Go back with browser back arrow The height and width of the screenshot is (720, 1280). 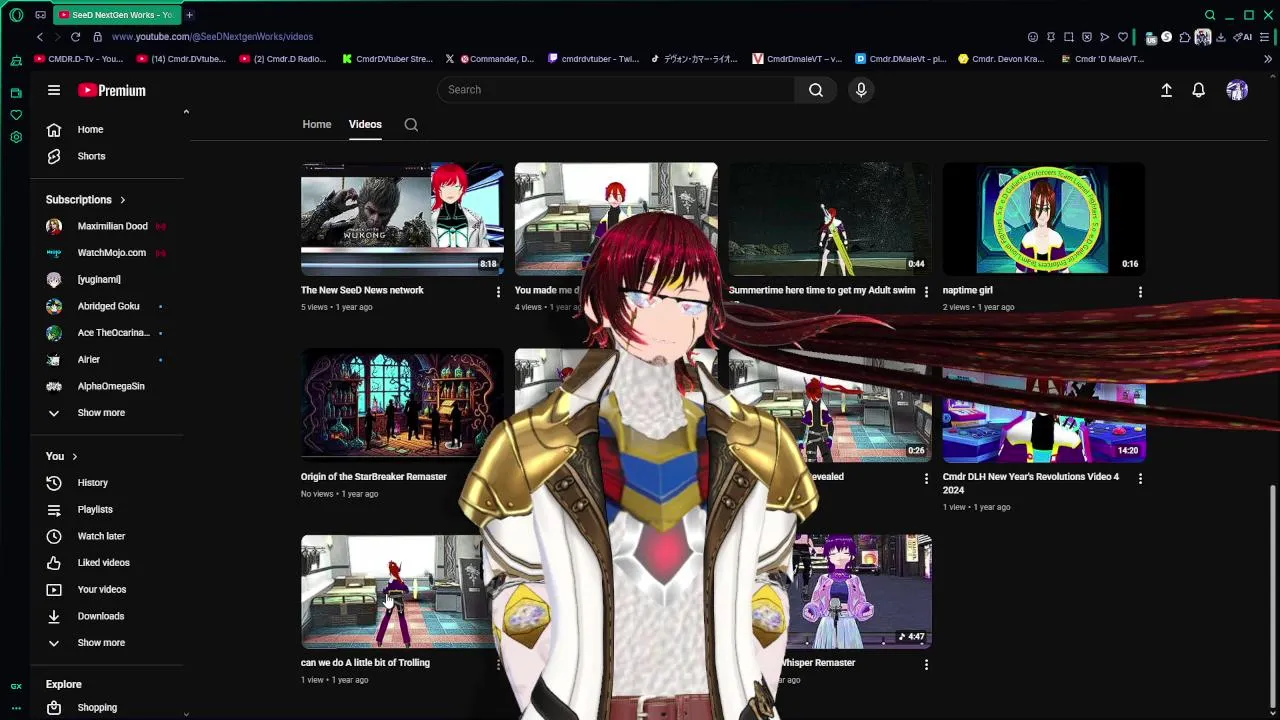tap(40, 37)
